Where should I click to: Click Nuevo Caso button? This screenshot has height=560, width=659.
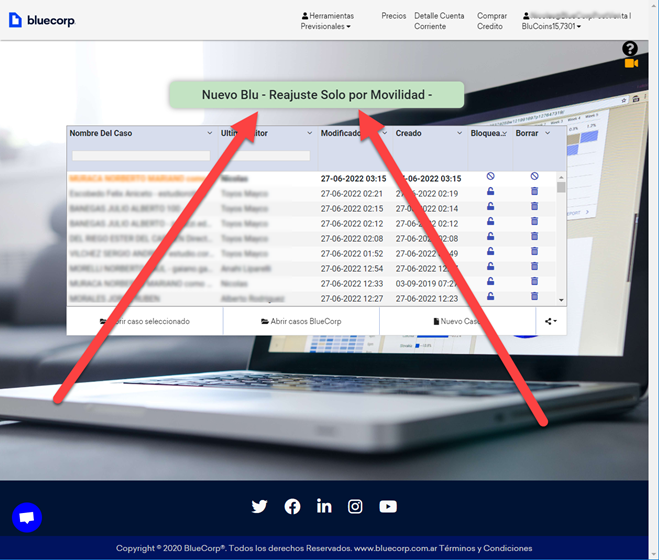(x=457, y=321)
